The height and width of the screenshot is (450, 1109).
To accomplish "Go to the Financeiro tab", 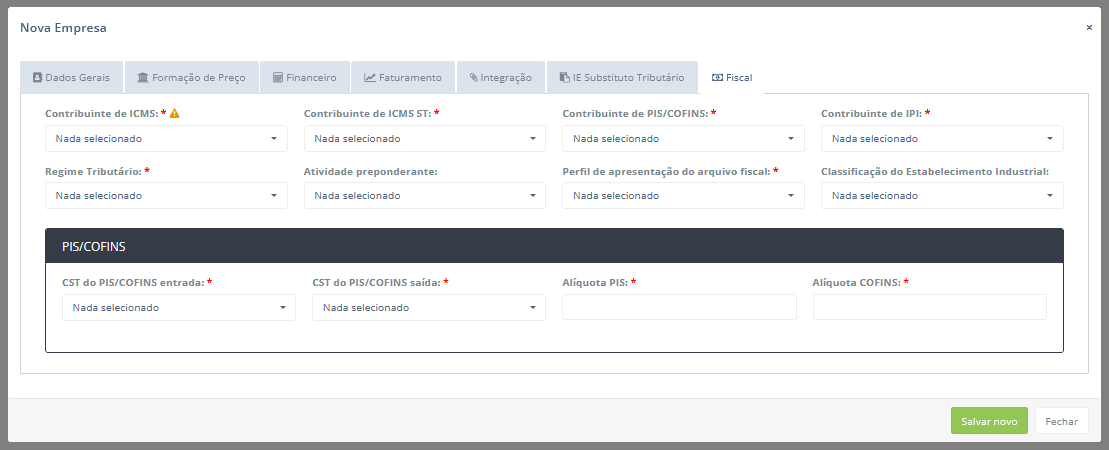I will (305, 77).
